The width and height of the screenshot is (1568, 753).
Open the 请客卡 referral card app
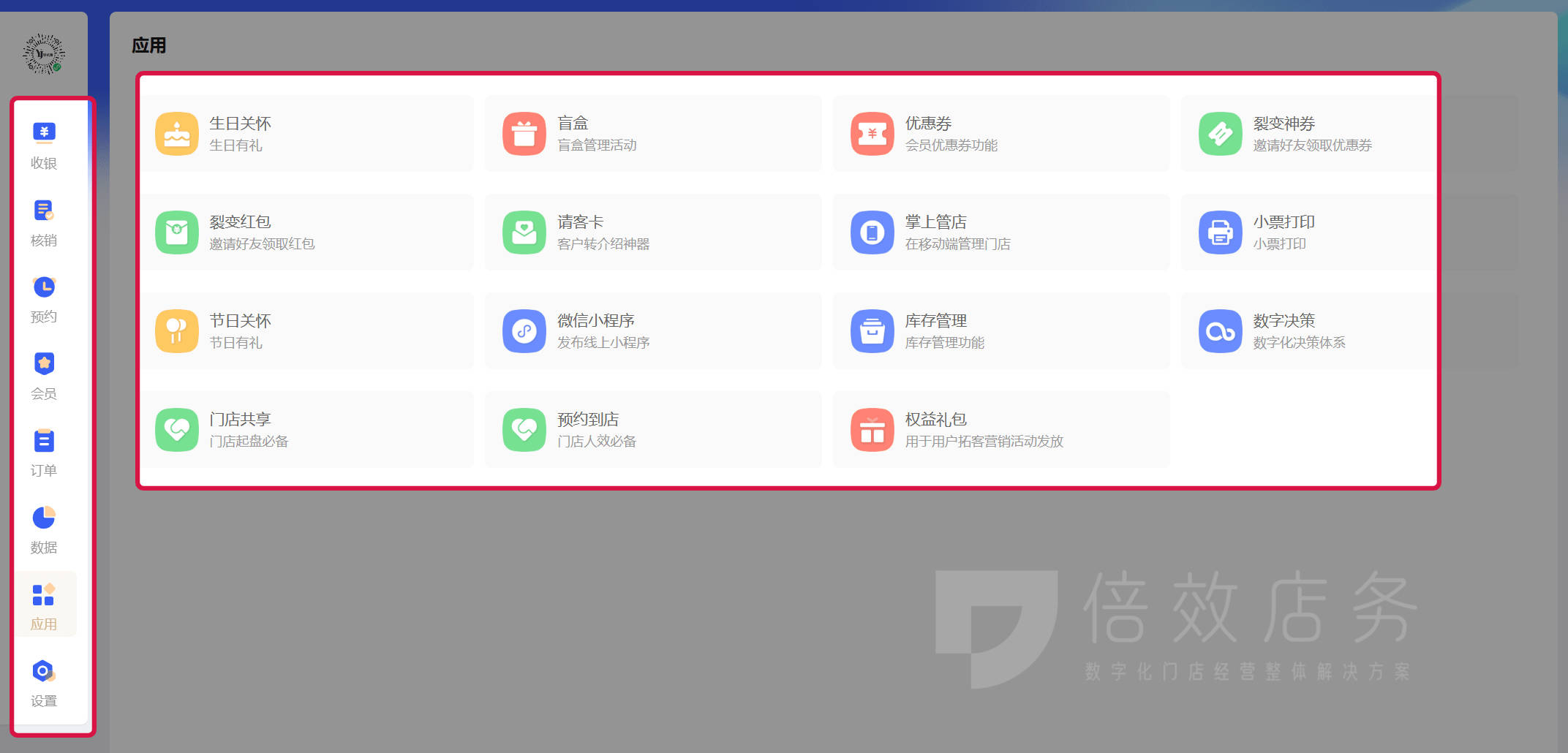pos(524,232)
